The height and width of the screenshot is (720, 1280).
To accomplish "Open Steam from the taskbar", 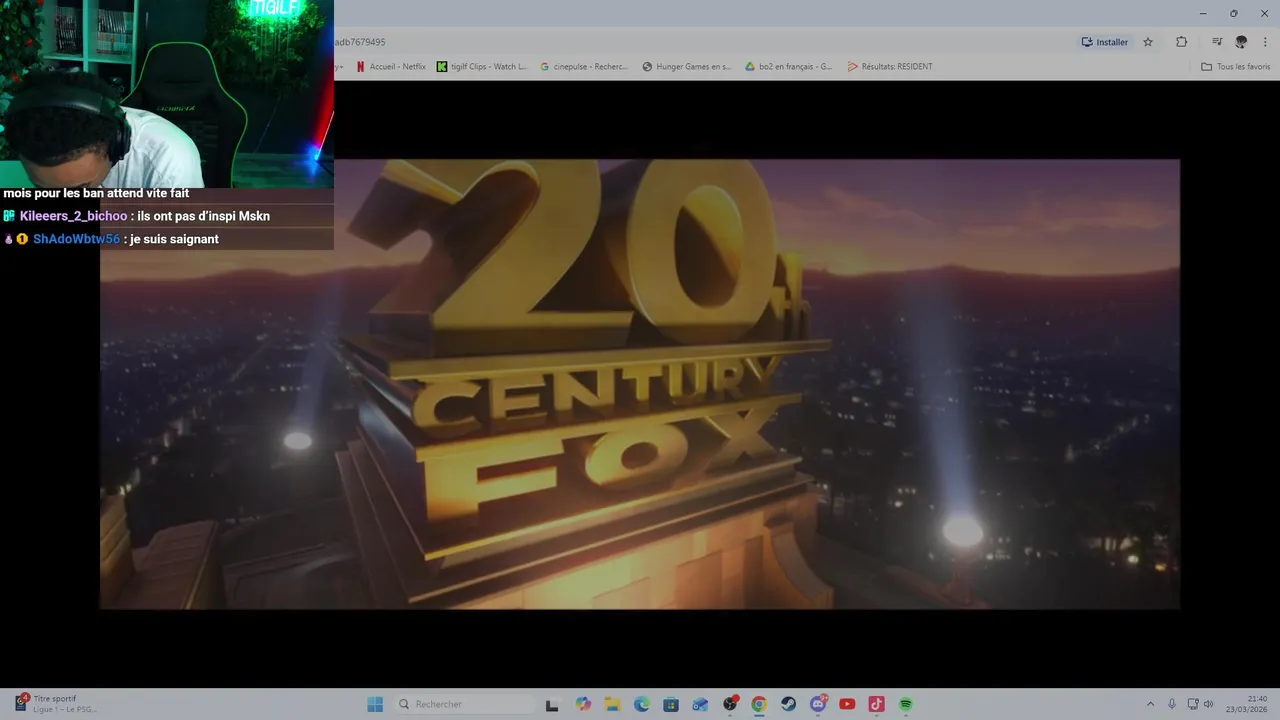I will [789, 704].
